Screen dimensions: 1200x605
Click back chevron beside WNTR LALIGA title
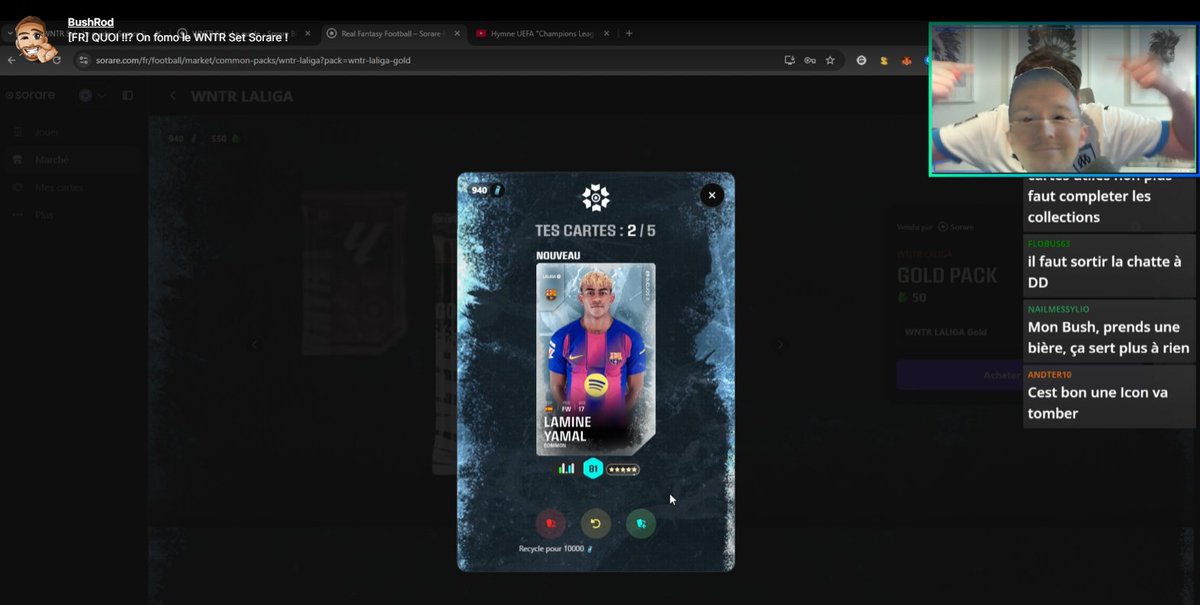(x=172, y=96)
